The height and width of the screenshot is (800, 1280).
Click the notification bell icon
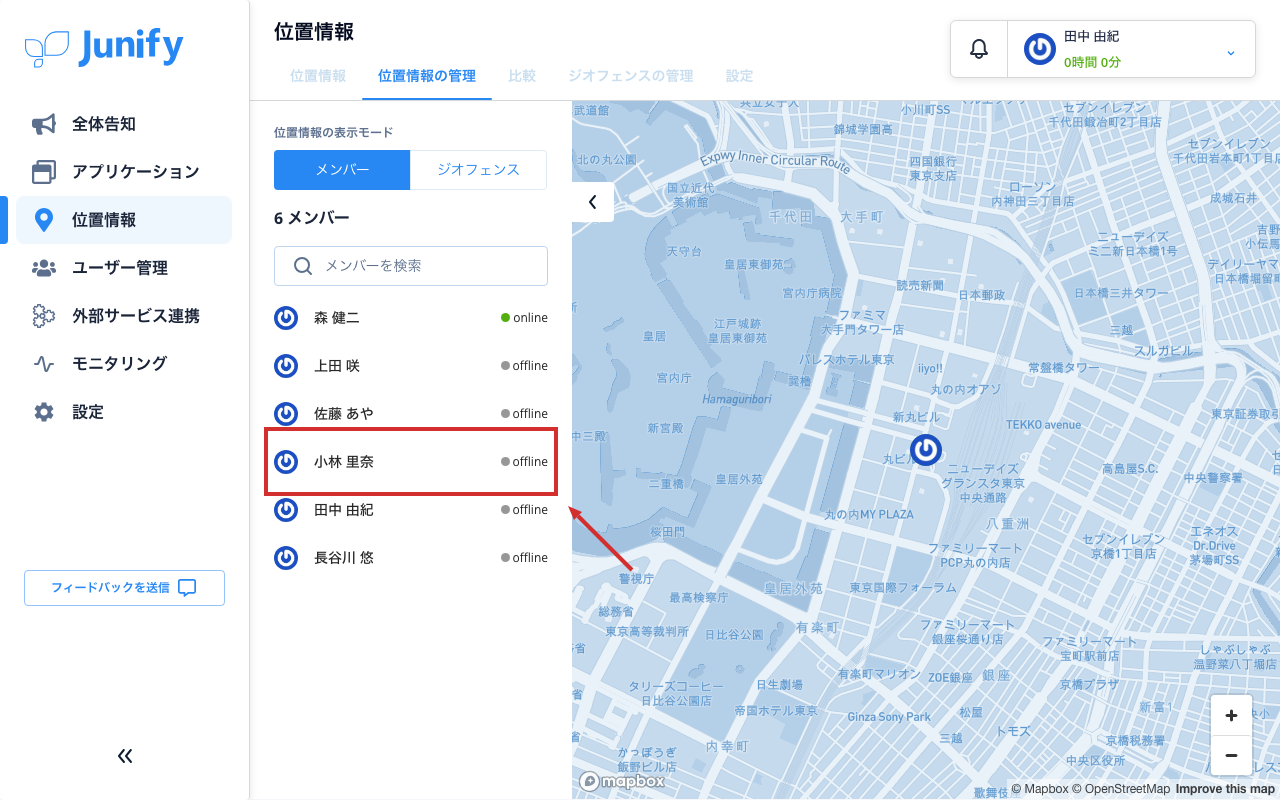[x=979, y=49]
